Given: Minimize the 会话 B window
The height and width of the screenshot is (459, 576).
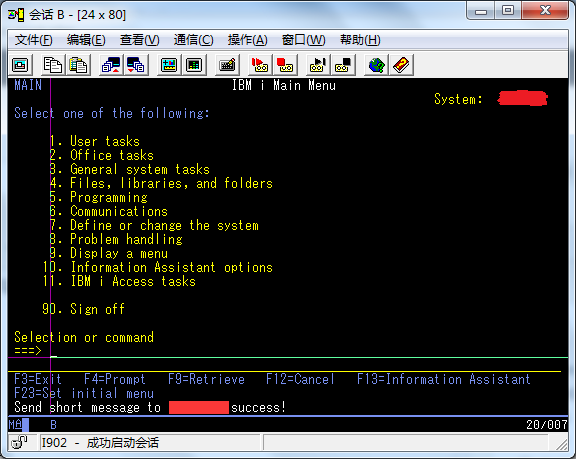Looking at the screenshot, I should pos(481,12).
